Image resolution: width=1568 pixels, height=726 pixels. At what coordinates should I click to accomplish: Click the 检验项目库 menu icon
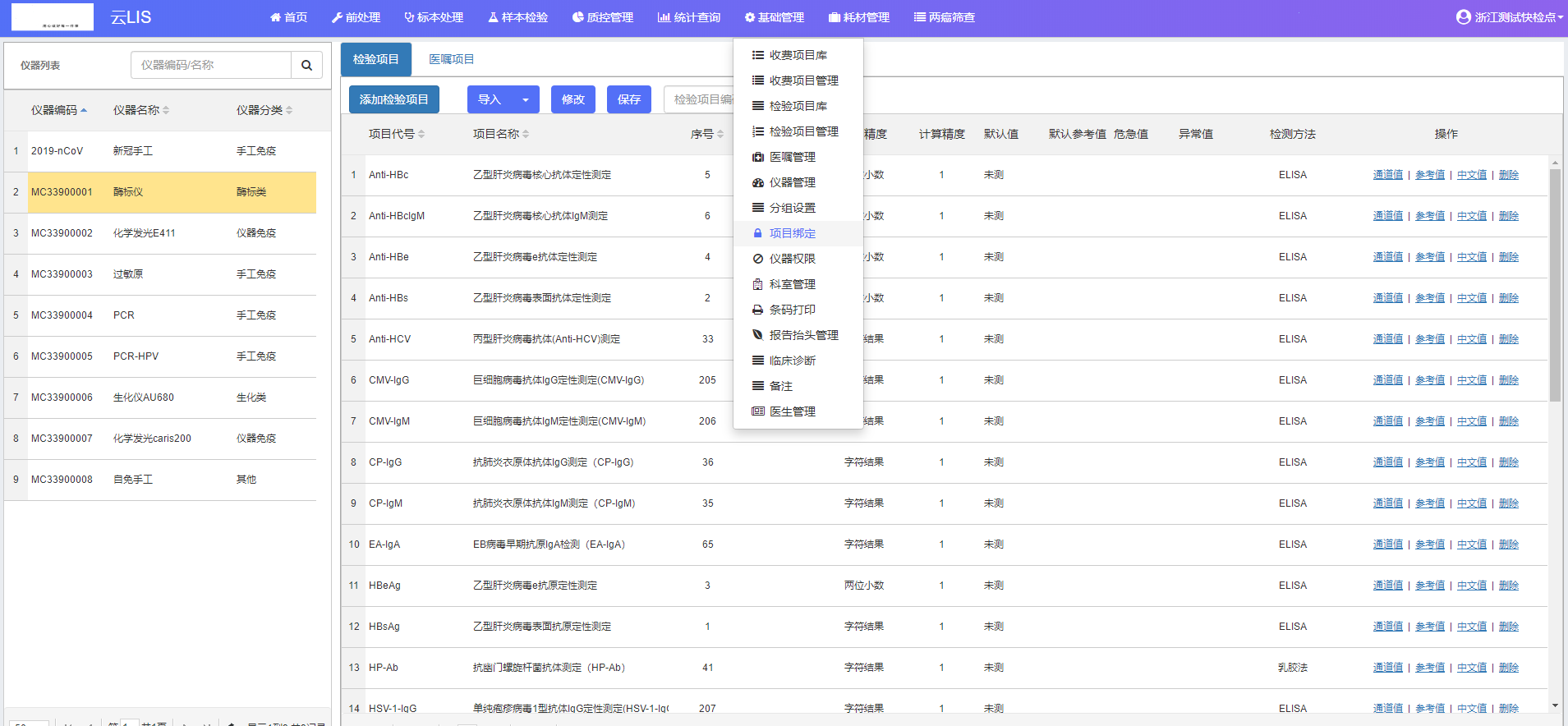[758, 106]
